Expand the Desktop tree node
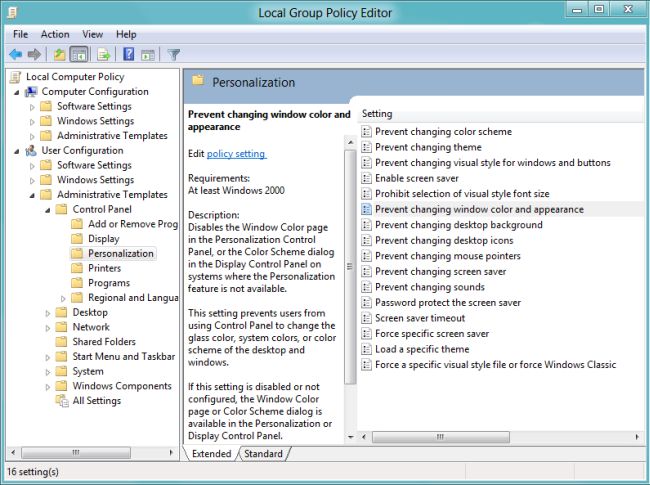This screenshot has width=650, height=485. pyautogui.click(x=48, y=313)
